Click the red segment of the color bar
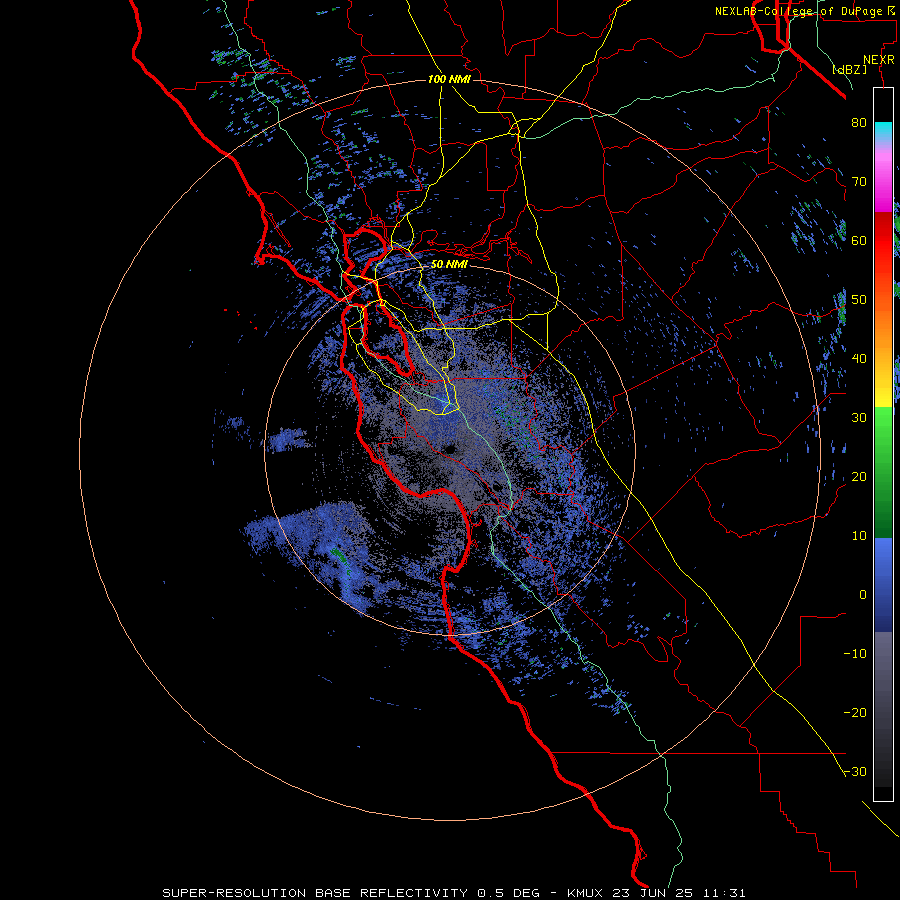 tap(883, 241)
